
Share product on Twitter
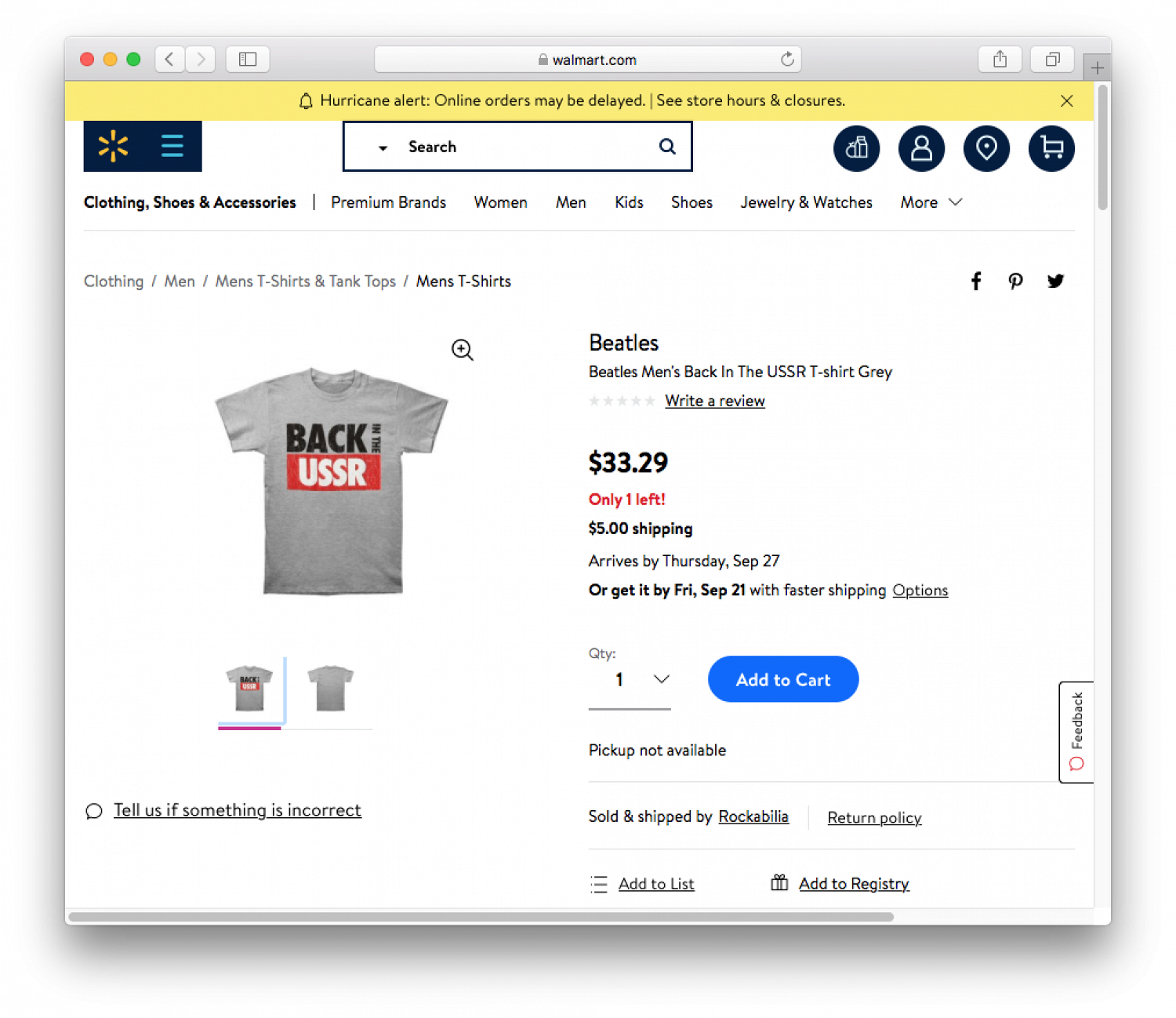click(1055, 281)
